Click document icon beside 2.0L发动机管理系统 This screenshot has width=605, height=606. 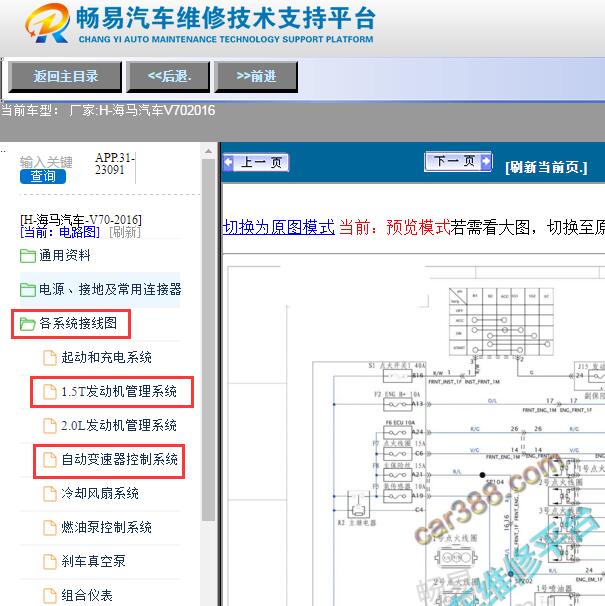[x=49, y=426]
